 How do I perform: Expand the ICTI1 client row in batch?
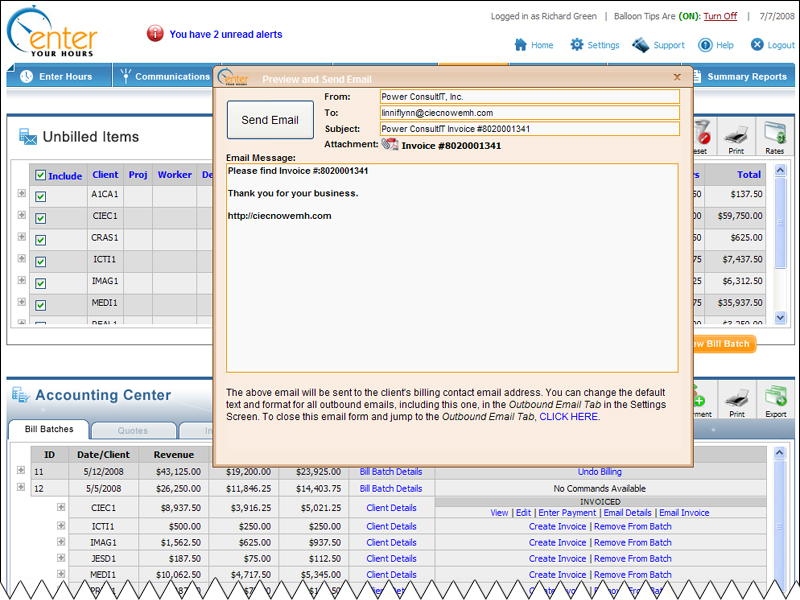tap(61, 524)
